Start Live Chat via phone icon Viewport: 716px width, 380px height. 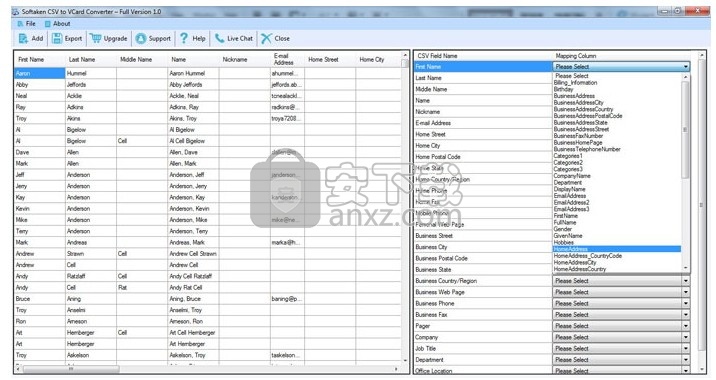point(220,38)
